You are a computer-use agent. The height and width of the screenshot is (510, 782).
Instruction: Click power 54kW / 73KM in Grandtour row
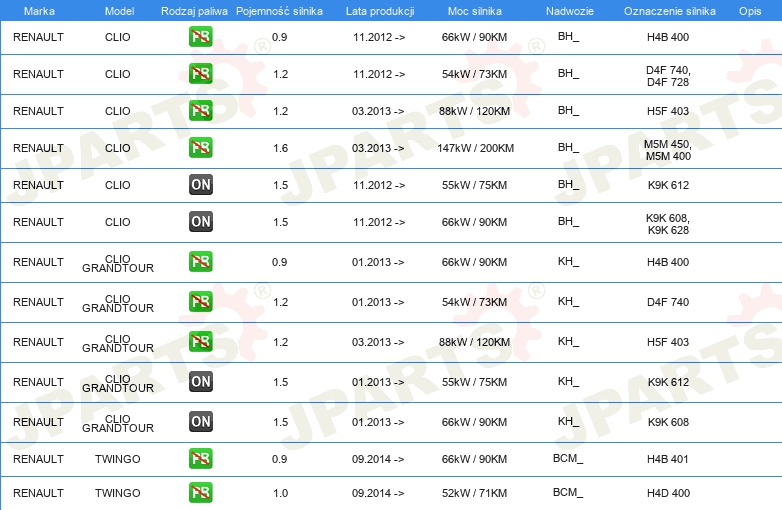(x=474, y=302)
